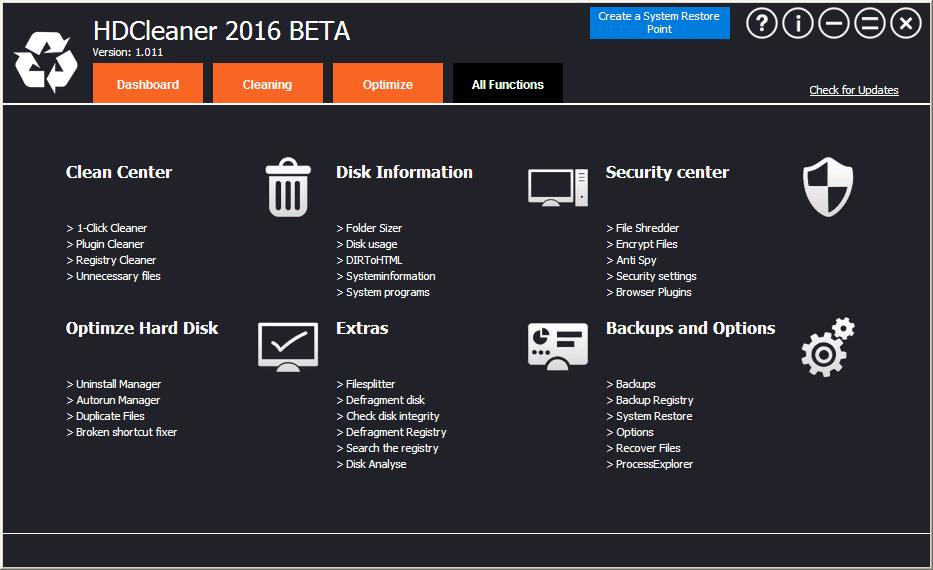Click the checkmark monitor Optimize Hard Disk icon

click(x=288, y=347)
